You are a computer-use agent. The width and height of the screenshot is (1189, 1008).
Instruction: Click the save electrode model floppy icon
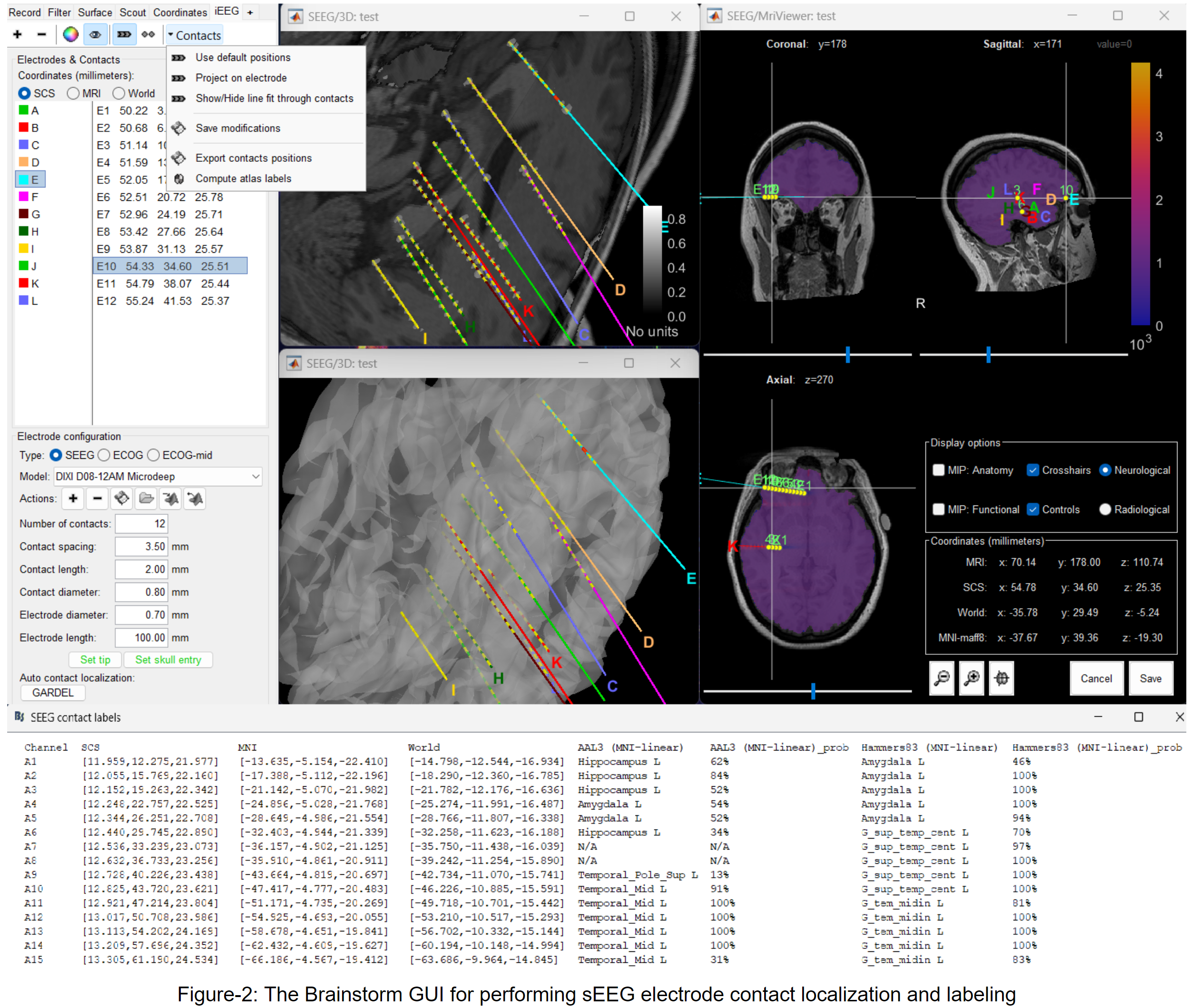[x=122, y=499]
